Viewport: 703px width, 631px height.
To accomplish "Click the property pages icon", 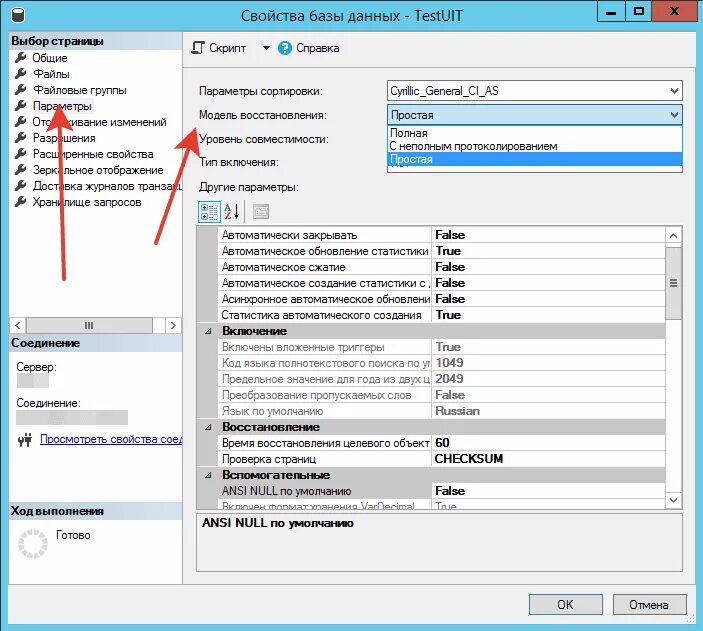I will click(x=261, y=212).
